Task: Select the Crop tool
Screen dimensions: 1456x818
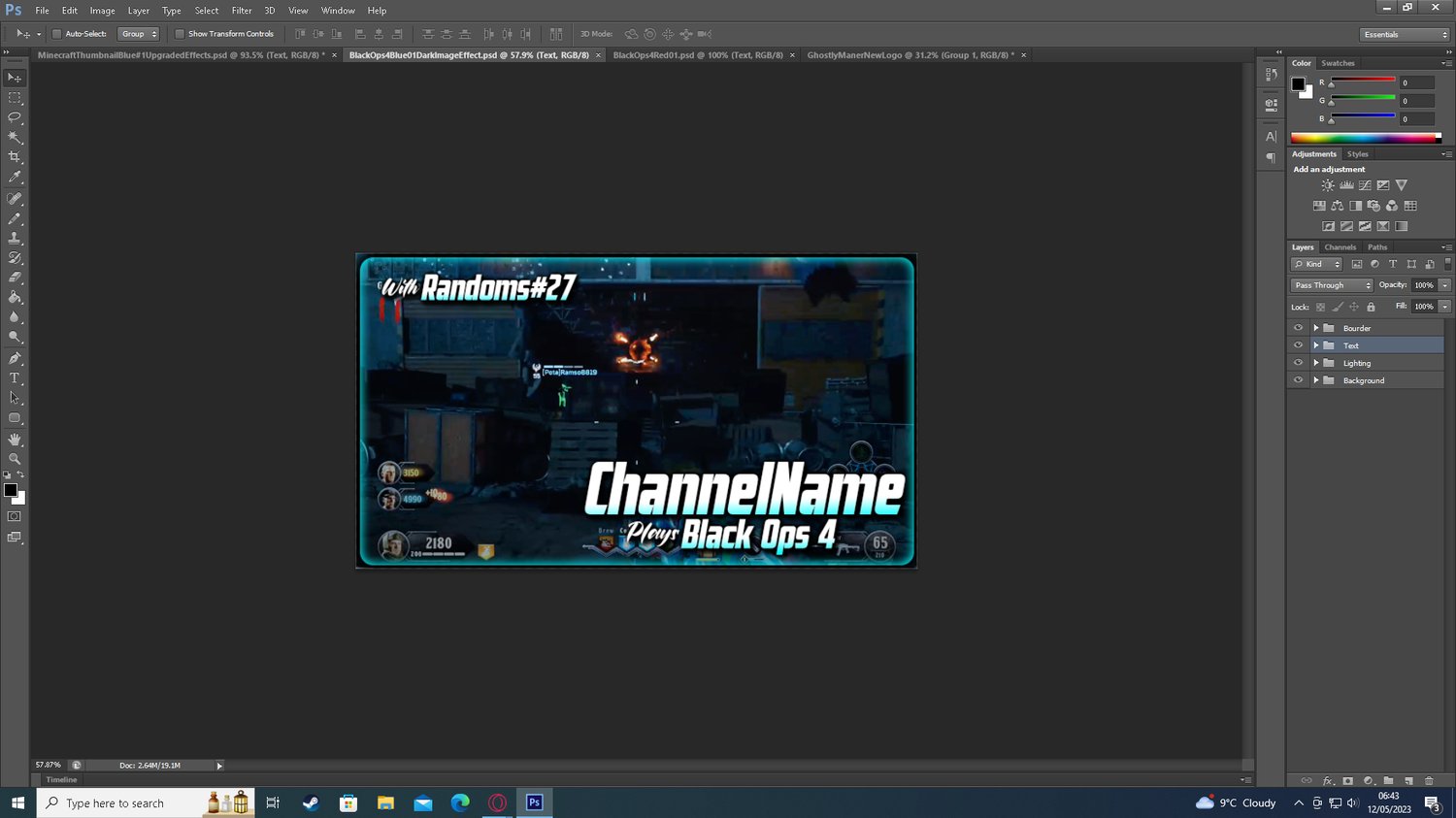Action: pos(15,157)
